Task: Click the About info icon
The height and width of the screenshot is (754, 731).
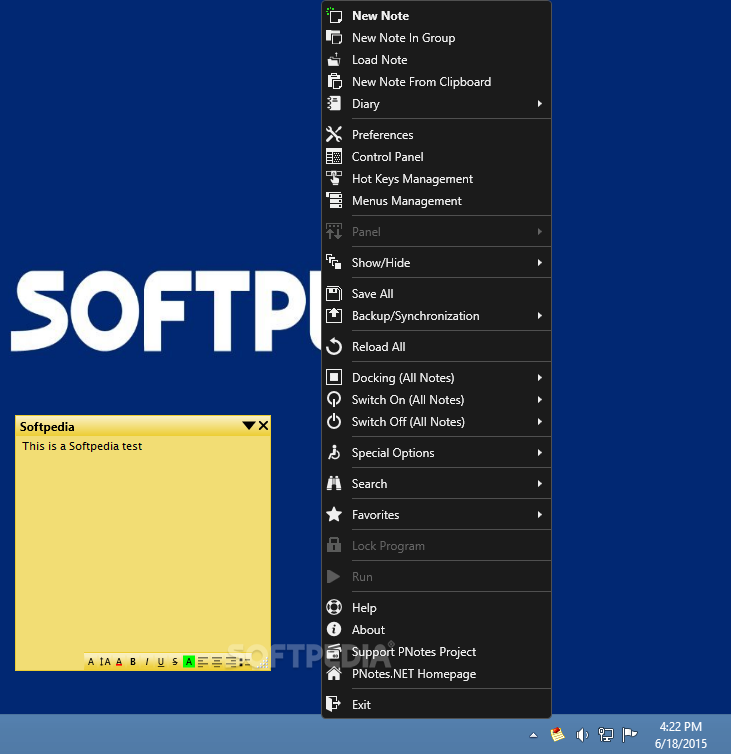Action: tap(334, 629)
